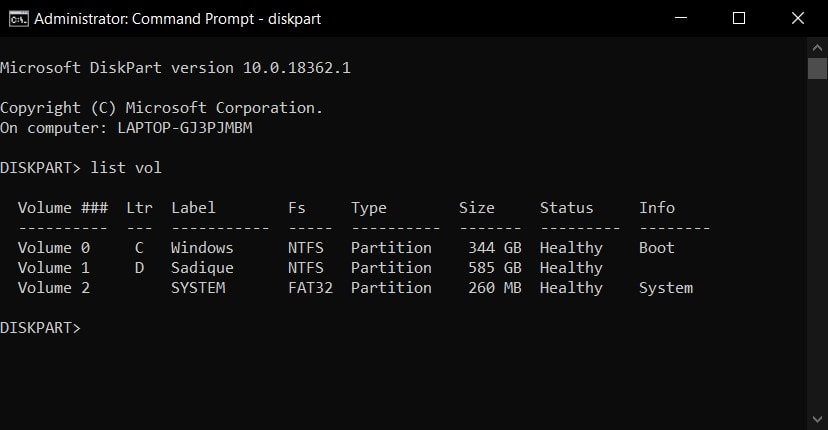Click the computer name LAPTOP-GJ3PJMBM
This screenshot has height=430, width=828.
tap(185, 128)
